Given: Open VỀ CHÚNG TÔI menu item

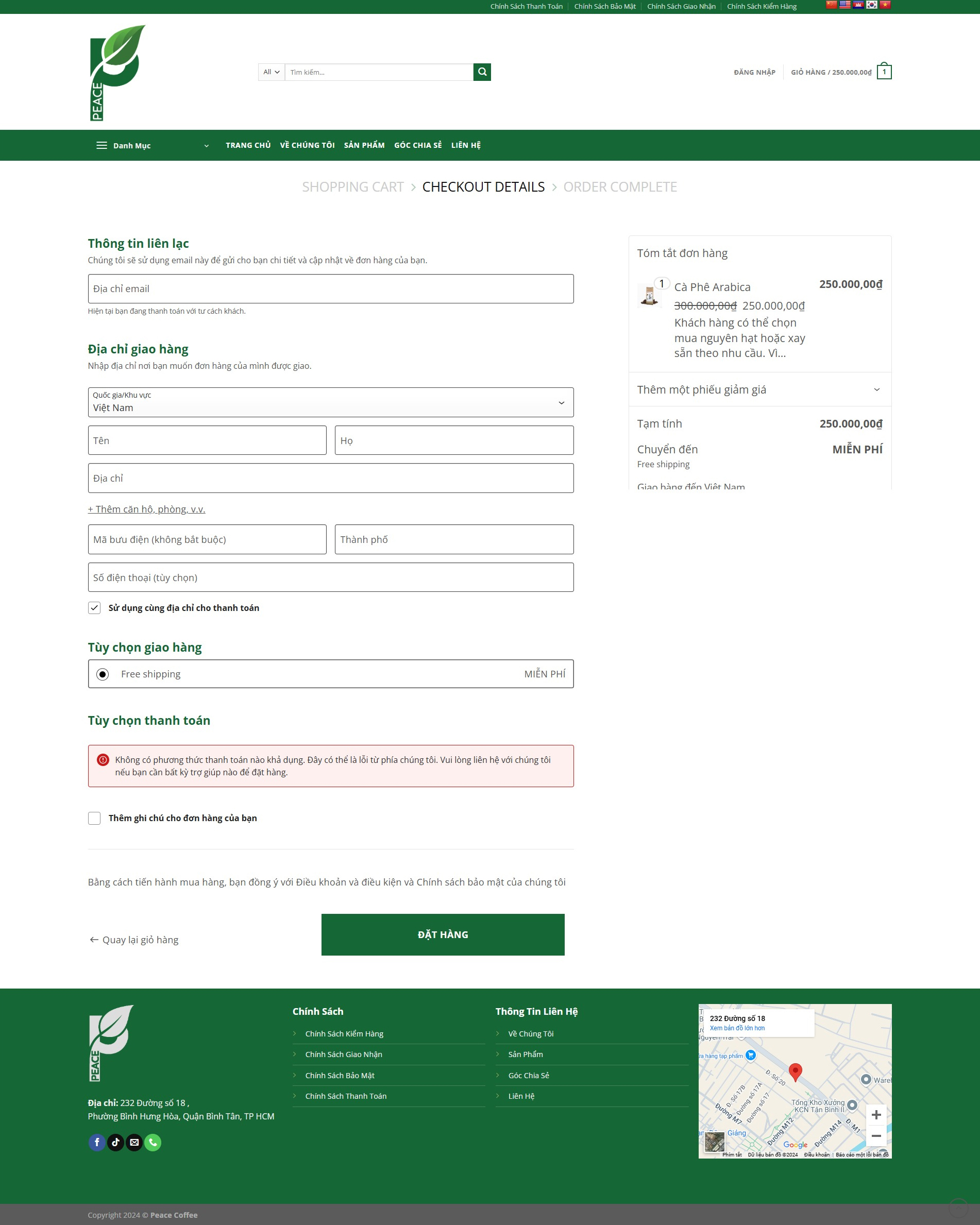Looking at the screenshot, I should pyautogui.click(x=308, y=145).
